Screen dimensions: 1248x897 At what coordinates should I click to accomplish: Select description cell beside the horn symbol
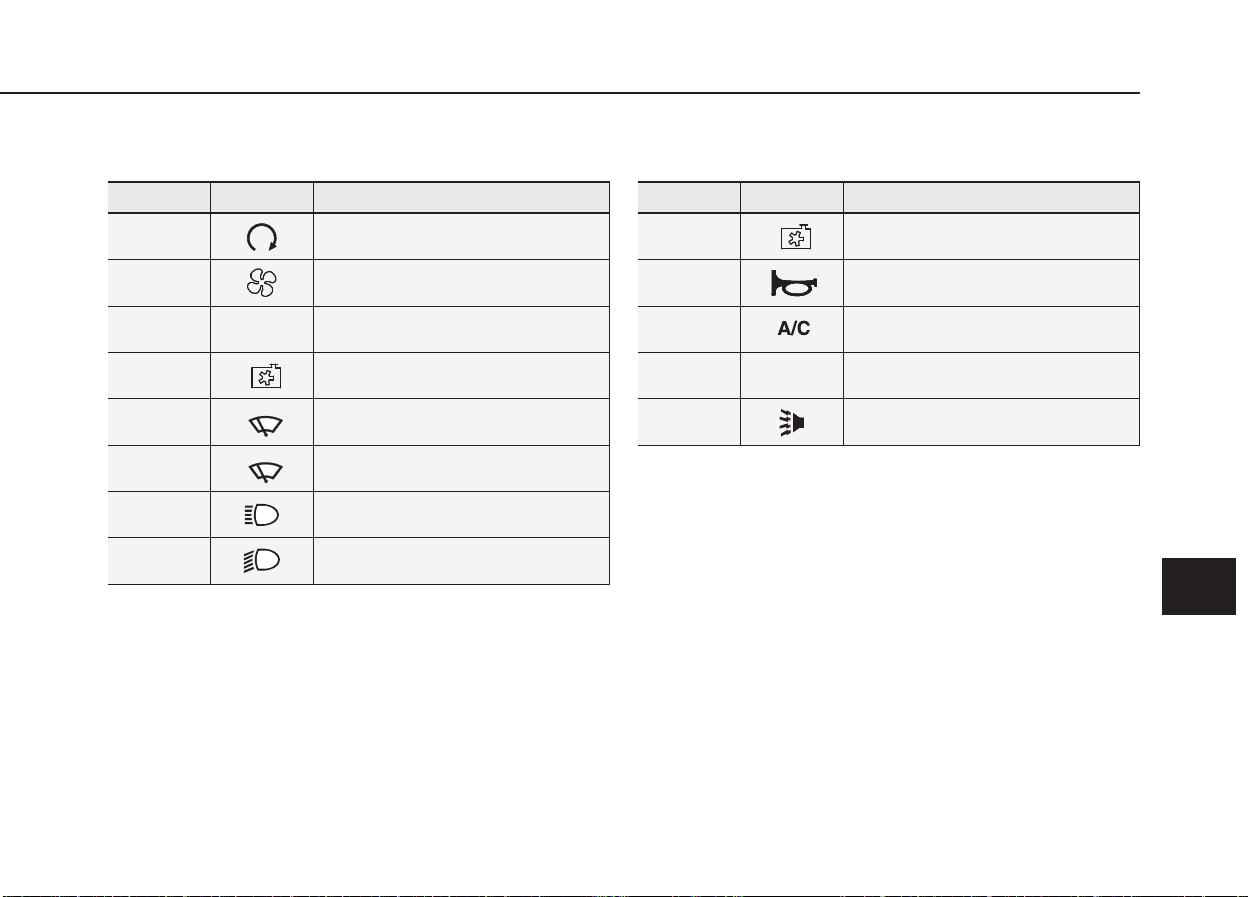coord(991,283)
